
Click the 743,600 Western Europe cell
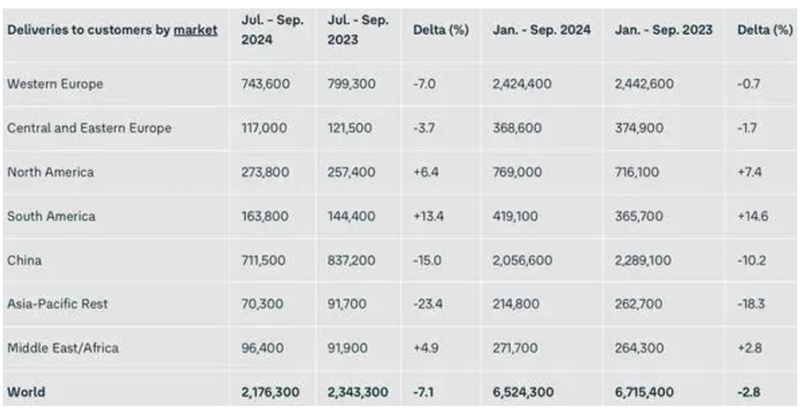point(266,84)
